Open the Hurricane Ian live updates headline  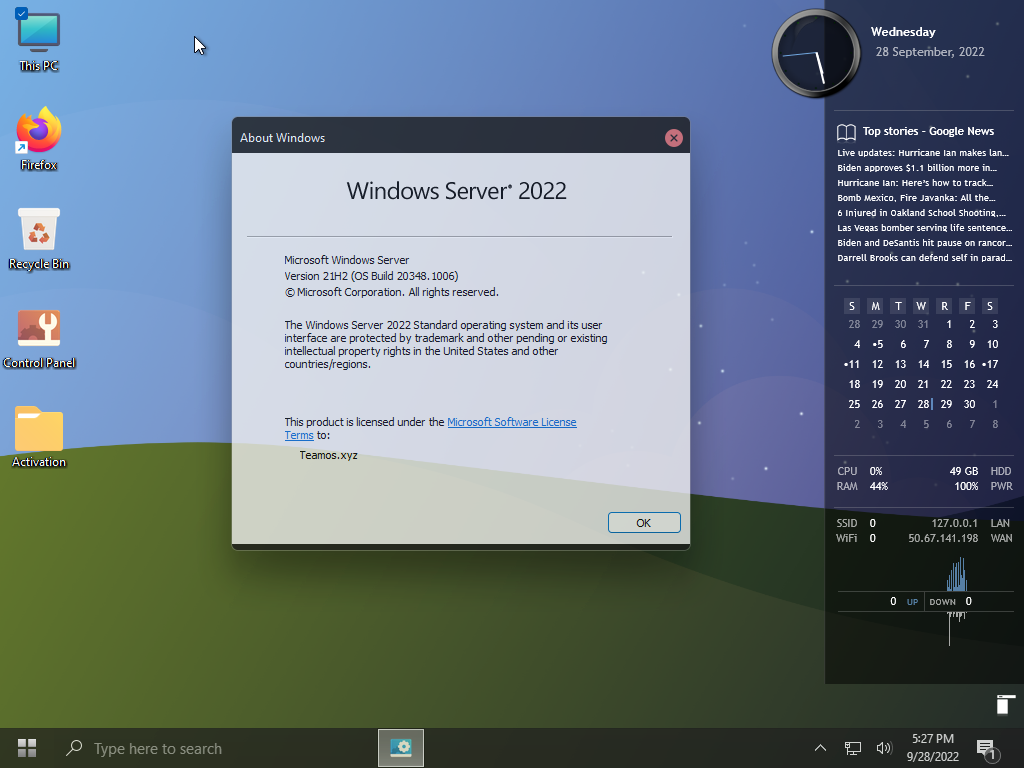[x=923, y=153]
